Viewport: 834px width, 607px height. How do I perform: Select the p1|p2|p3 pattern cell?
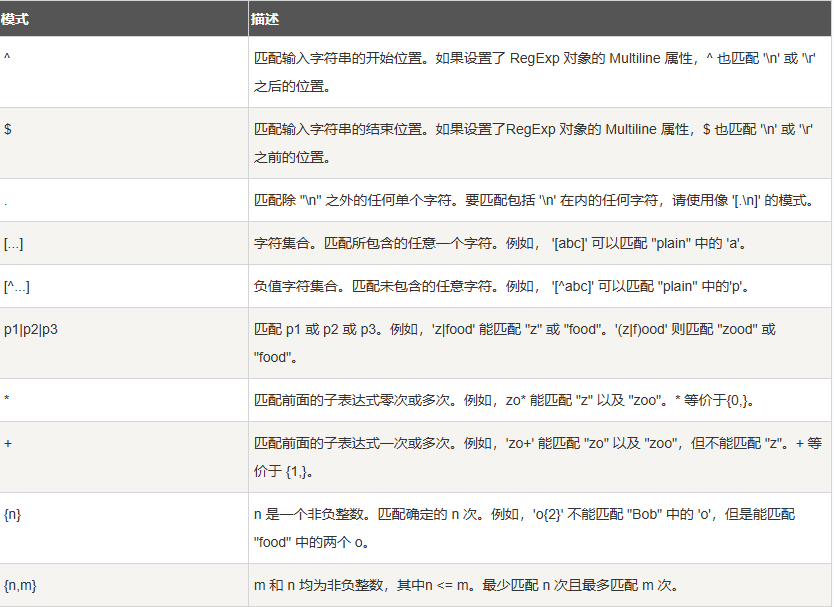[x=31, y=328]
